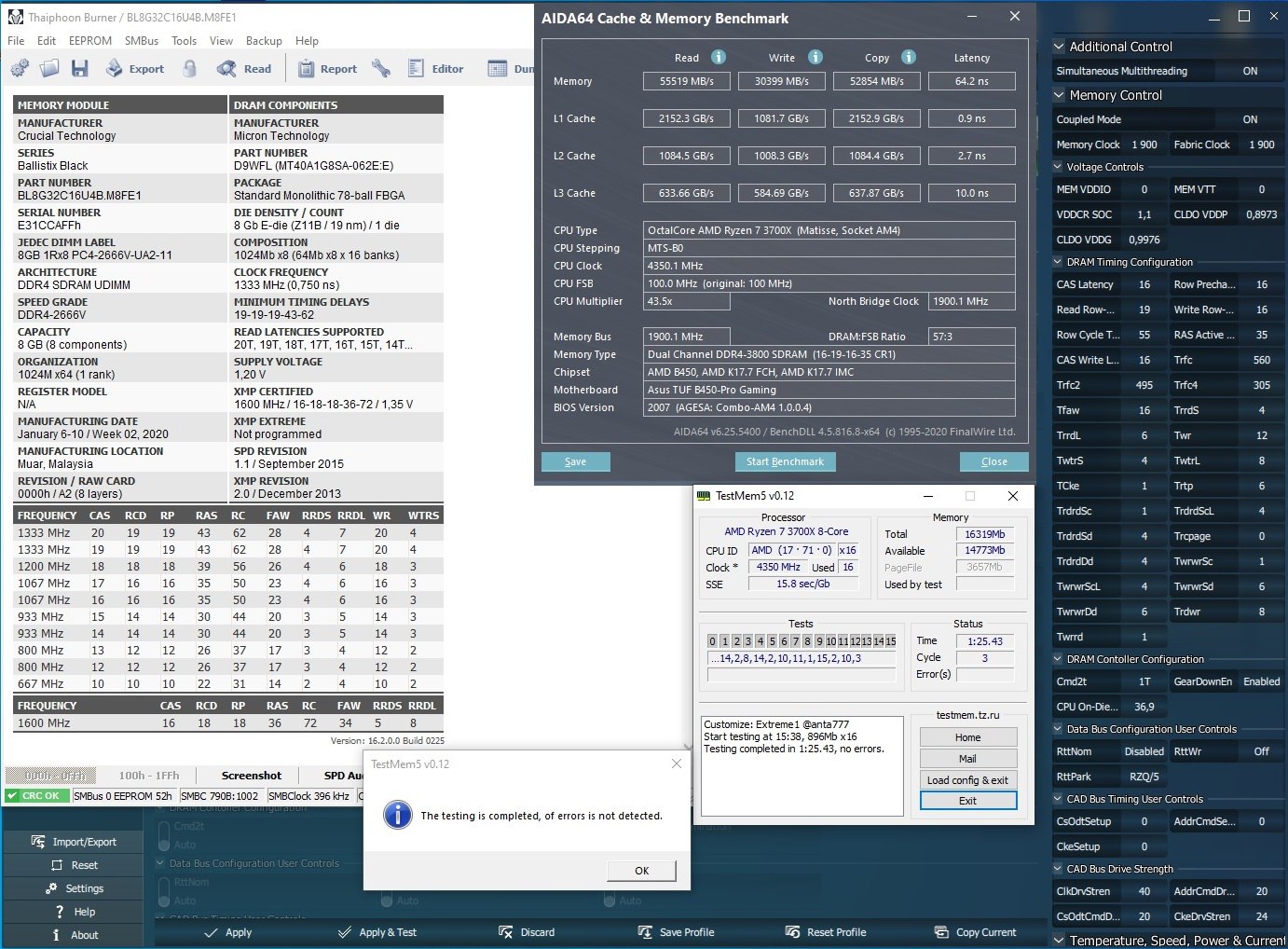
Task: Collapse the Memory Control section
Action: (1059, 95)
